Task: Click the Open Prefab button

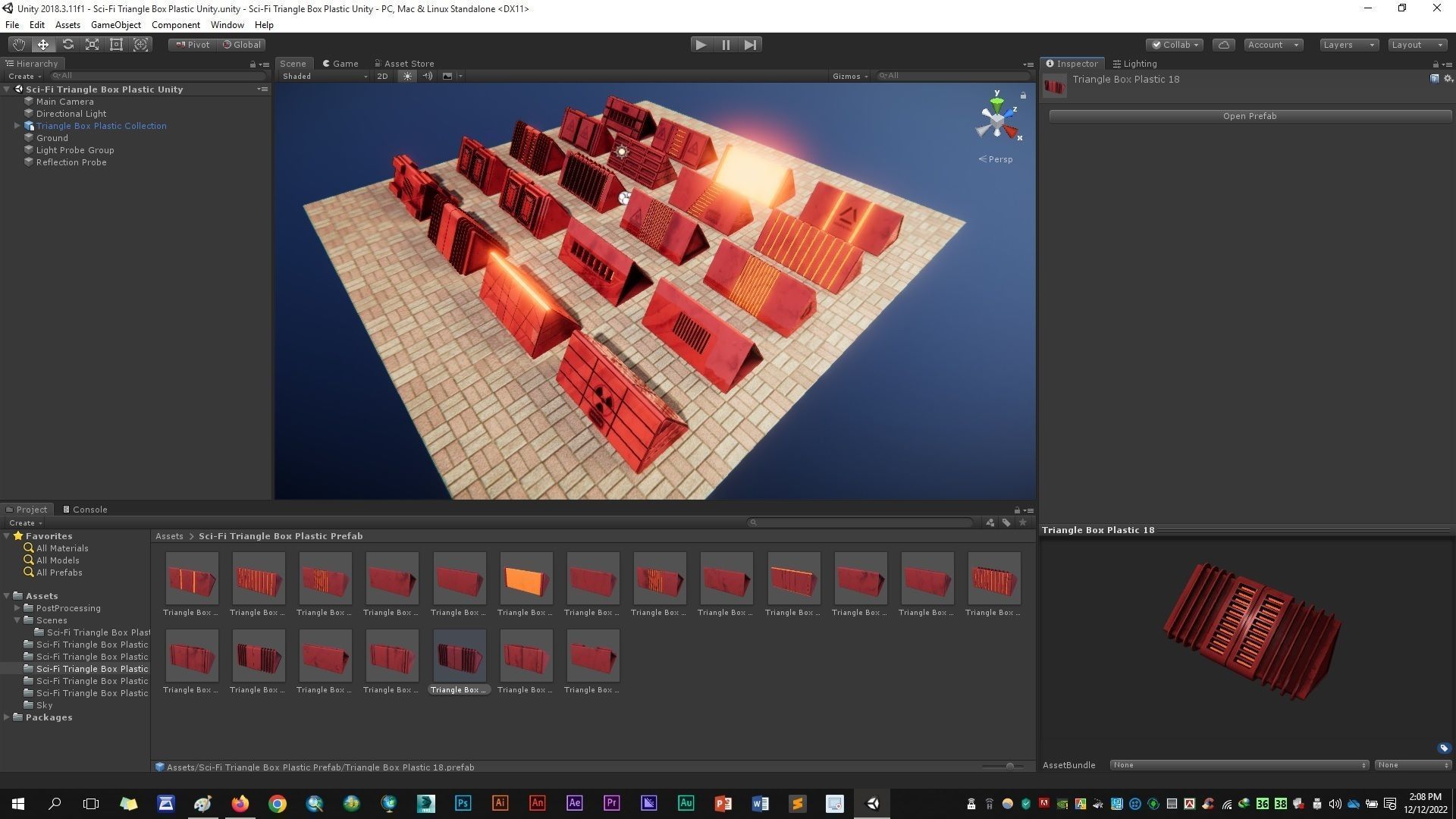Action: click(1249, 116)
